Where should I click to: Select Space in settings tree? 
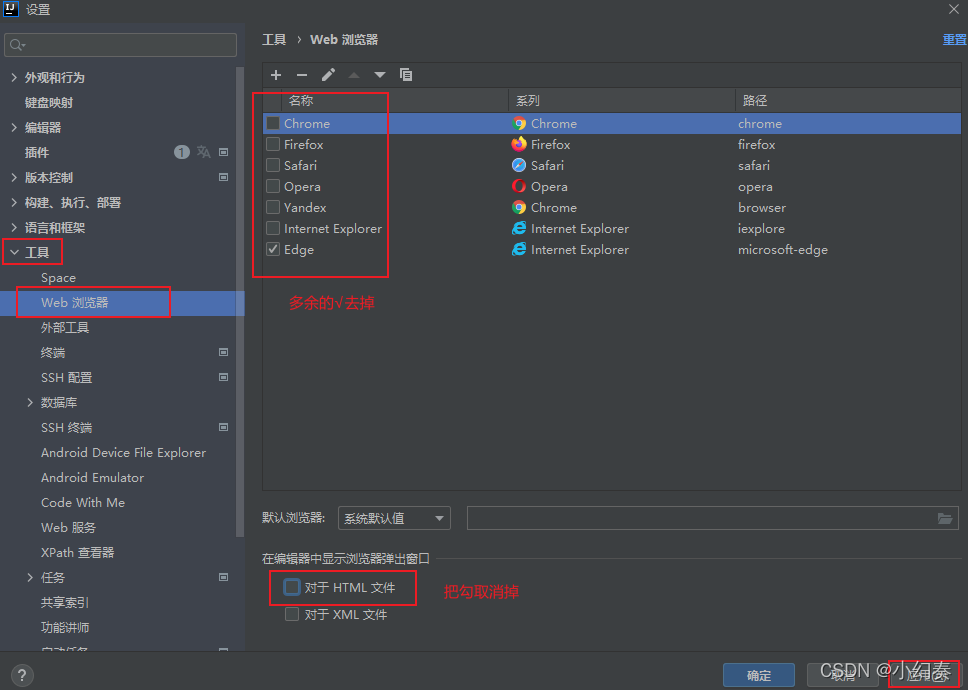pyautogui.click(x=59, y=278)
